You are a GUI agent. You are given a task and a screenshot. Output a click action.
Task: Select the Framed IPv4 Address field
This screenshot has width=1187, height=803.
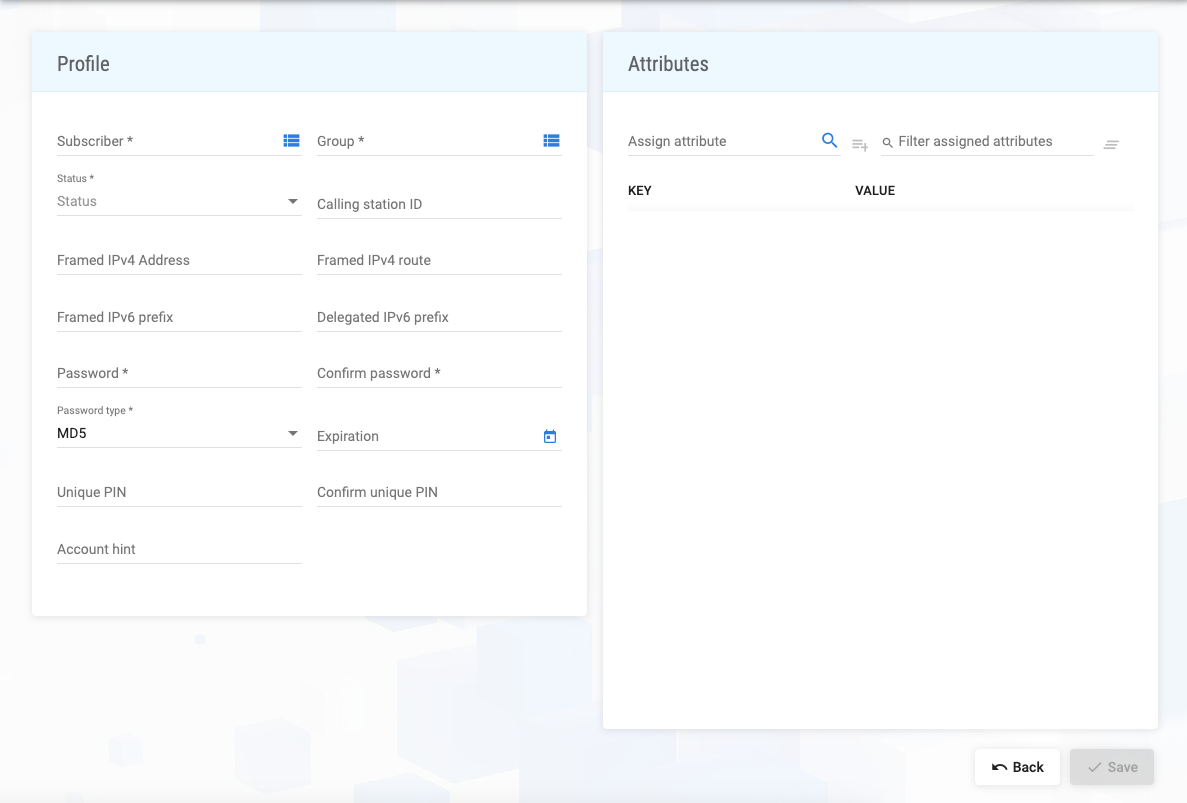(179, 260)
